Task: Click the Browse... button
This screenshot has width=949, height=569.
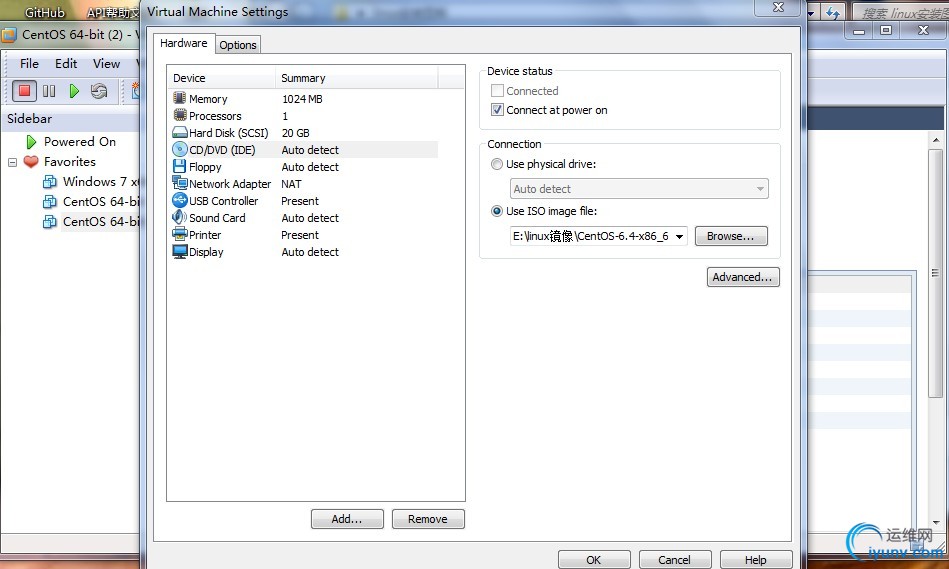Action: coord(731,236)
